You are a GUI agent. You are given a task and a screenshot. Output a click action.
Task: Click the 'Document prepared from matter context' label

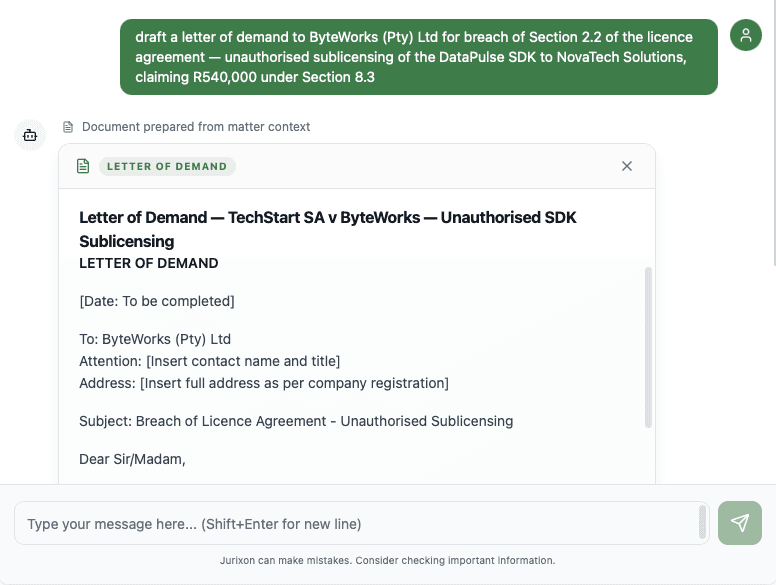pyautogui.click(x=196, y=127)
